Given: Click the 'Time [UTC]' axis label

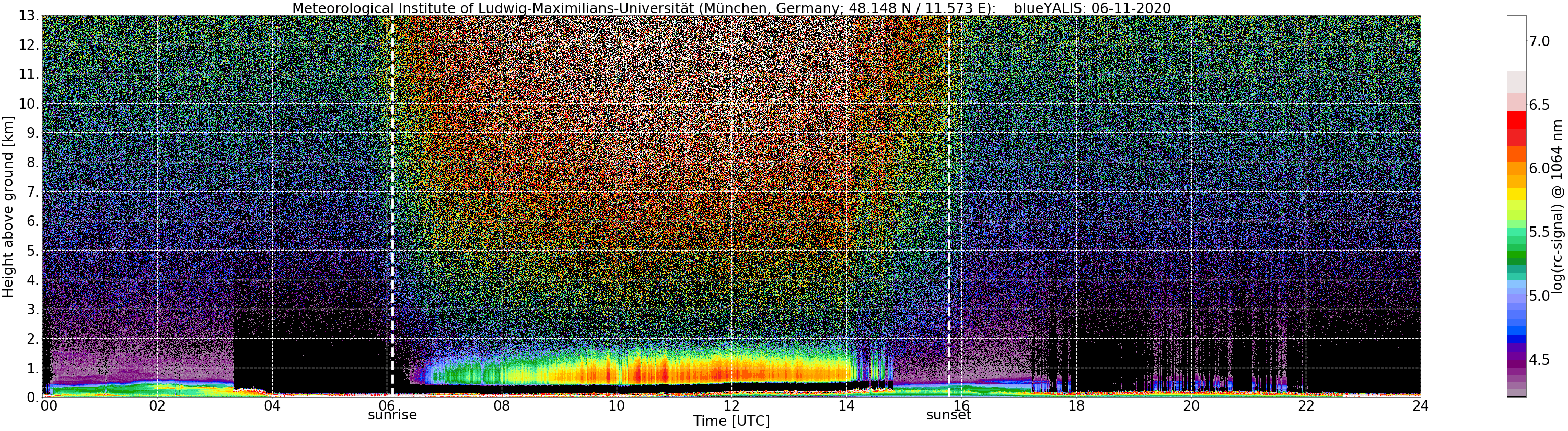Looking at the screenshot, I should click(x=731, y=421).
